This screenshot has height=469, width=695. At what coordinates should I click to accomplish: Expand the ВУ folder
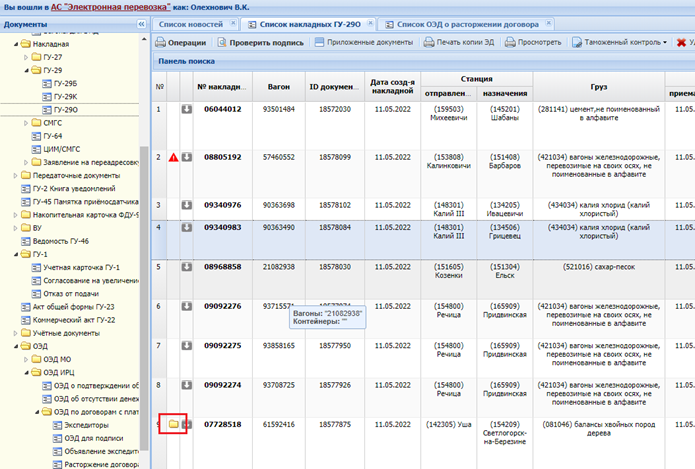tap(16, 228)
